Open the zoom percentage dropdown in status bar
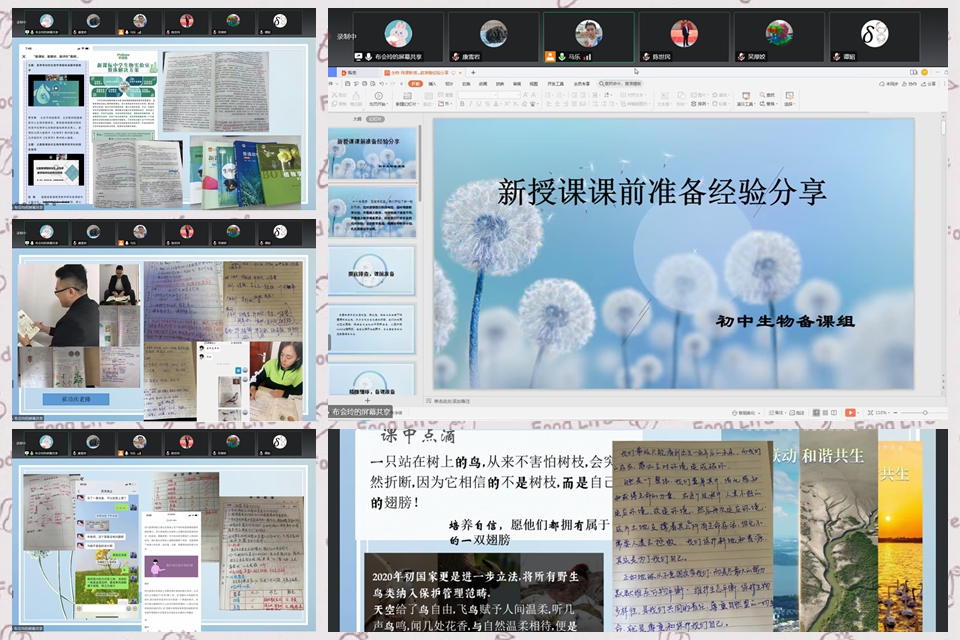Viewport: 960px width, 640px height. pos(882,413)
